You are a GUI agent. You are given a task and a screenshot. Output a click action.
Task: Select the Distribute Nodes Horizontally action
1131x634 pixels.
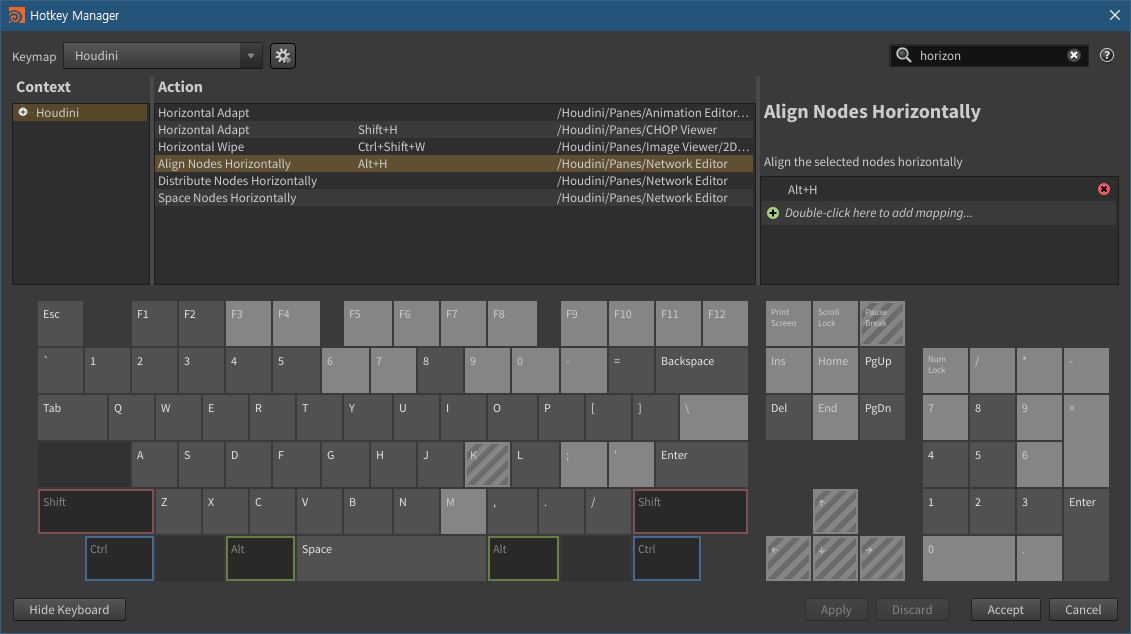(x=454, y=181)
